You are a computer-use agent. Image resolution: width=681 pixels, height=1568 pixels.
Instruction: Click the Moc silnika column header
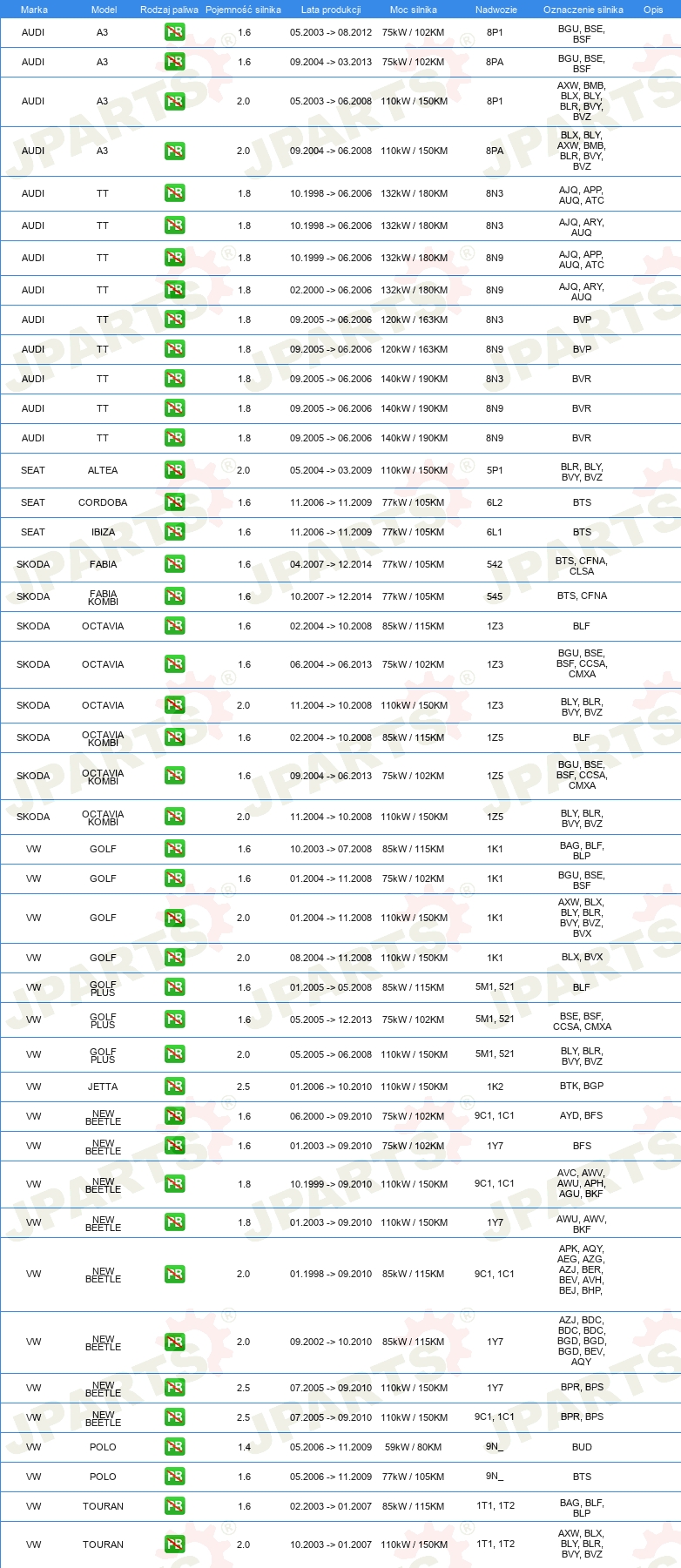click(414, 10)
